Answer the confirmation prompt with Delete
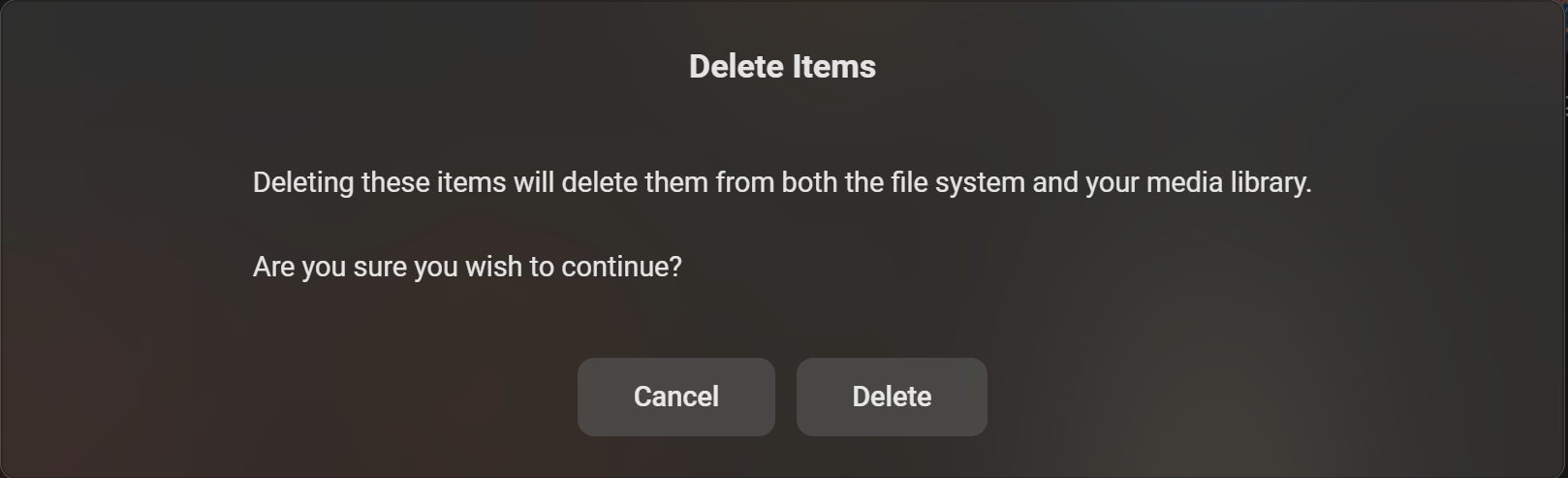 tap(892, 397)
